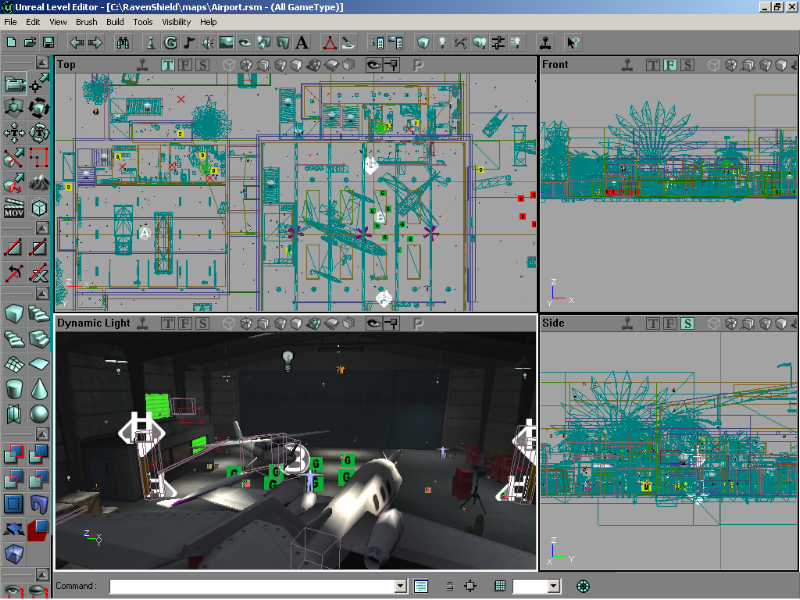Collapse the CSG operations group in left toolbar
The width and height of the screenshot is (800, 600).
click(42, 434)
